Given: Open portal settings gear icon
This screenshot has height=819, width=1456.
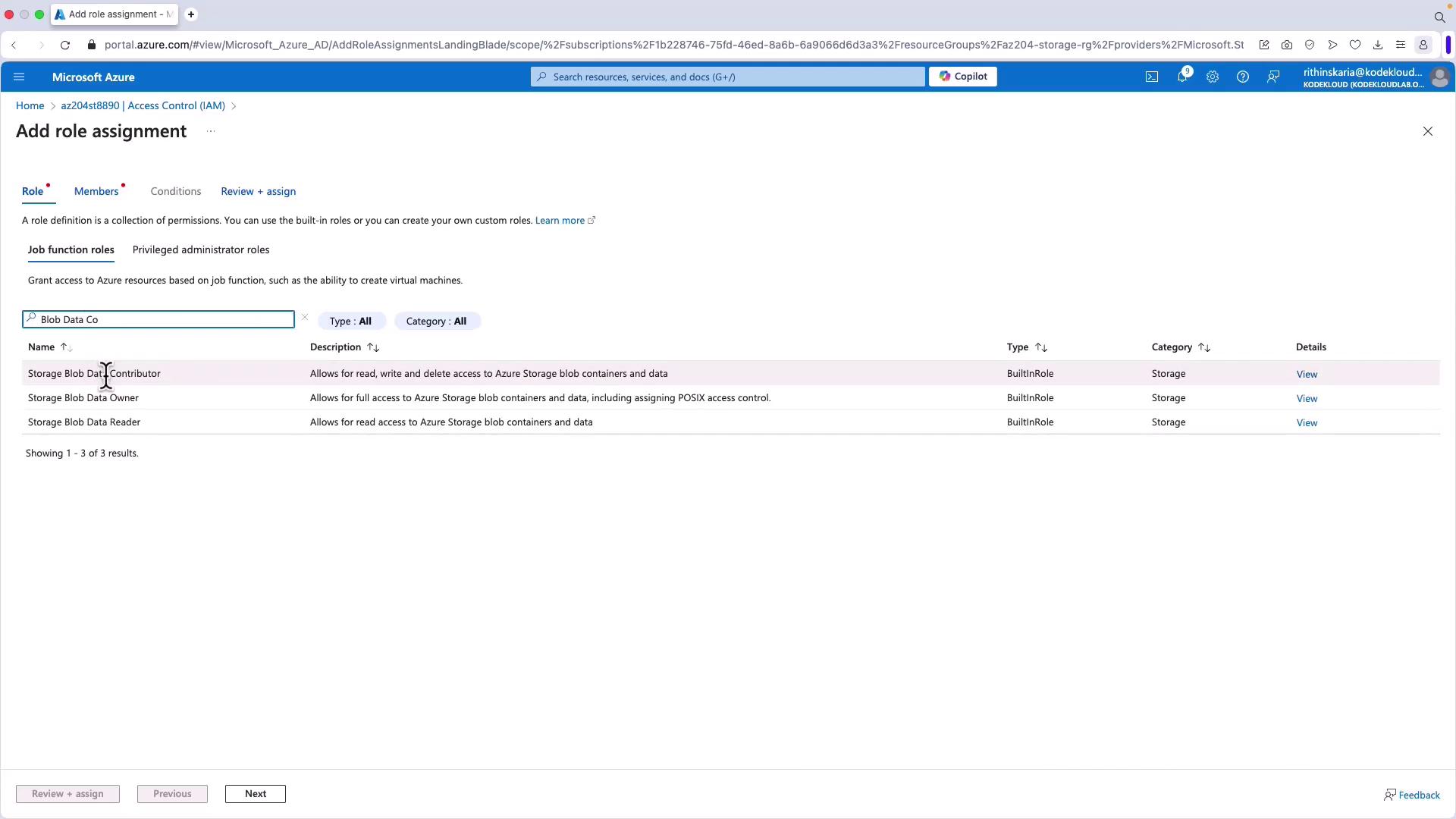Looking at the screenshot, I should [1213, 77].
